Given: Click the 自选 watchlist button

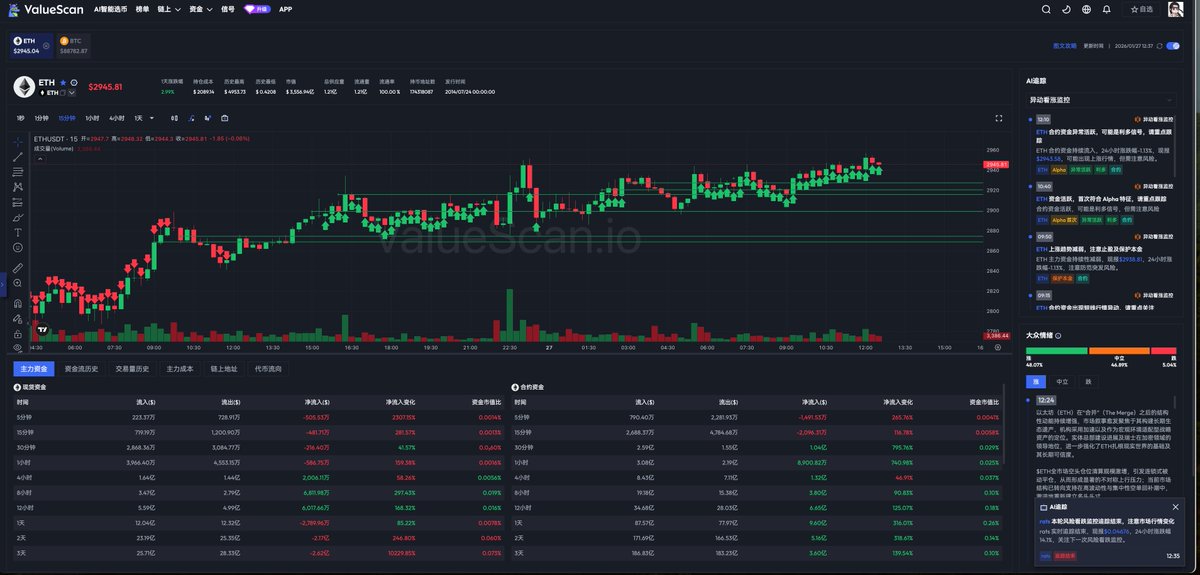Looking at the screenshot, I should (1139, 9).
